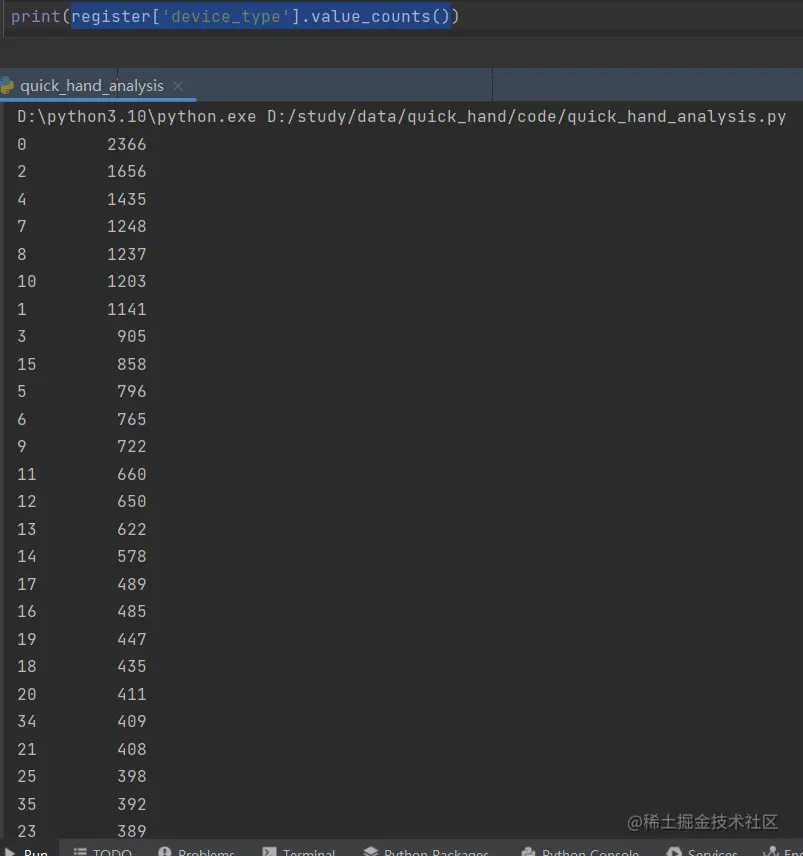Click the count value 1248
This screenshot has width=803, height=856.
127,226
